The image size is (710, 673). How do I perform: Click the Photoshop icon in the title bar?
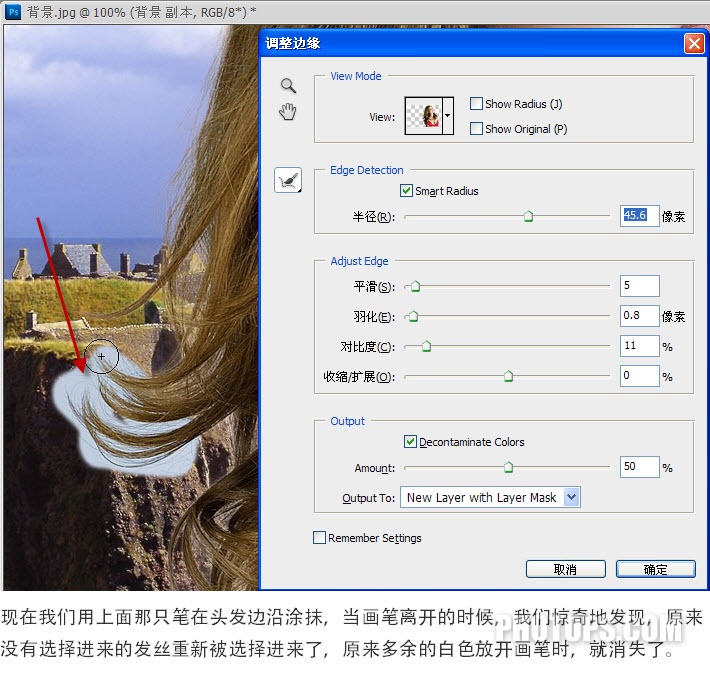(x=13, y=12)
